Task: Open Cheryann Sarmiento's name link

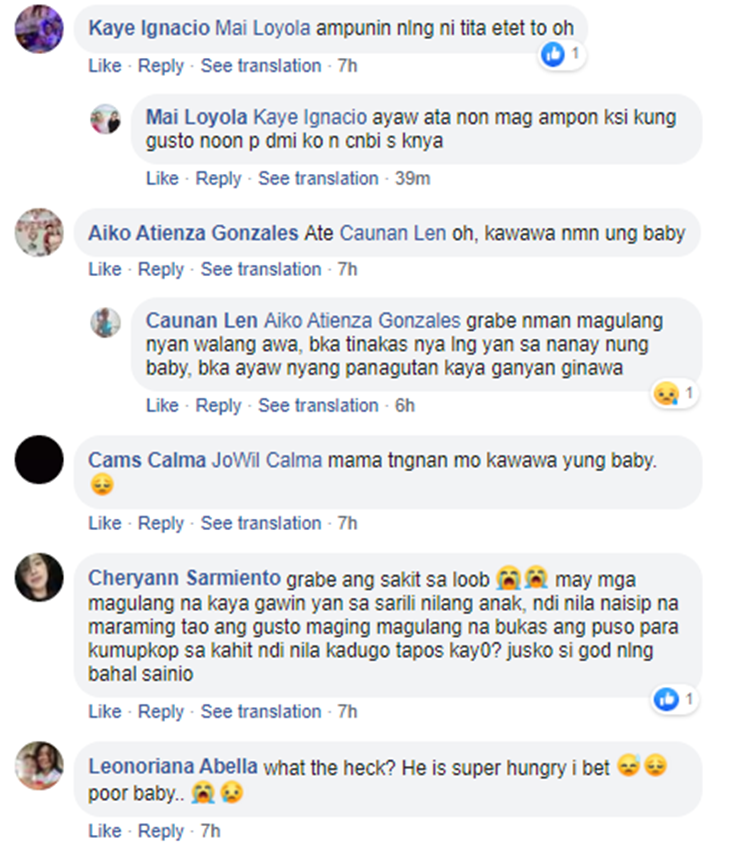Action: click(x=185, y=578)
